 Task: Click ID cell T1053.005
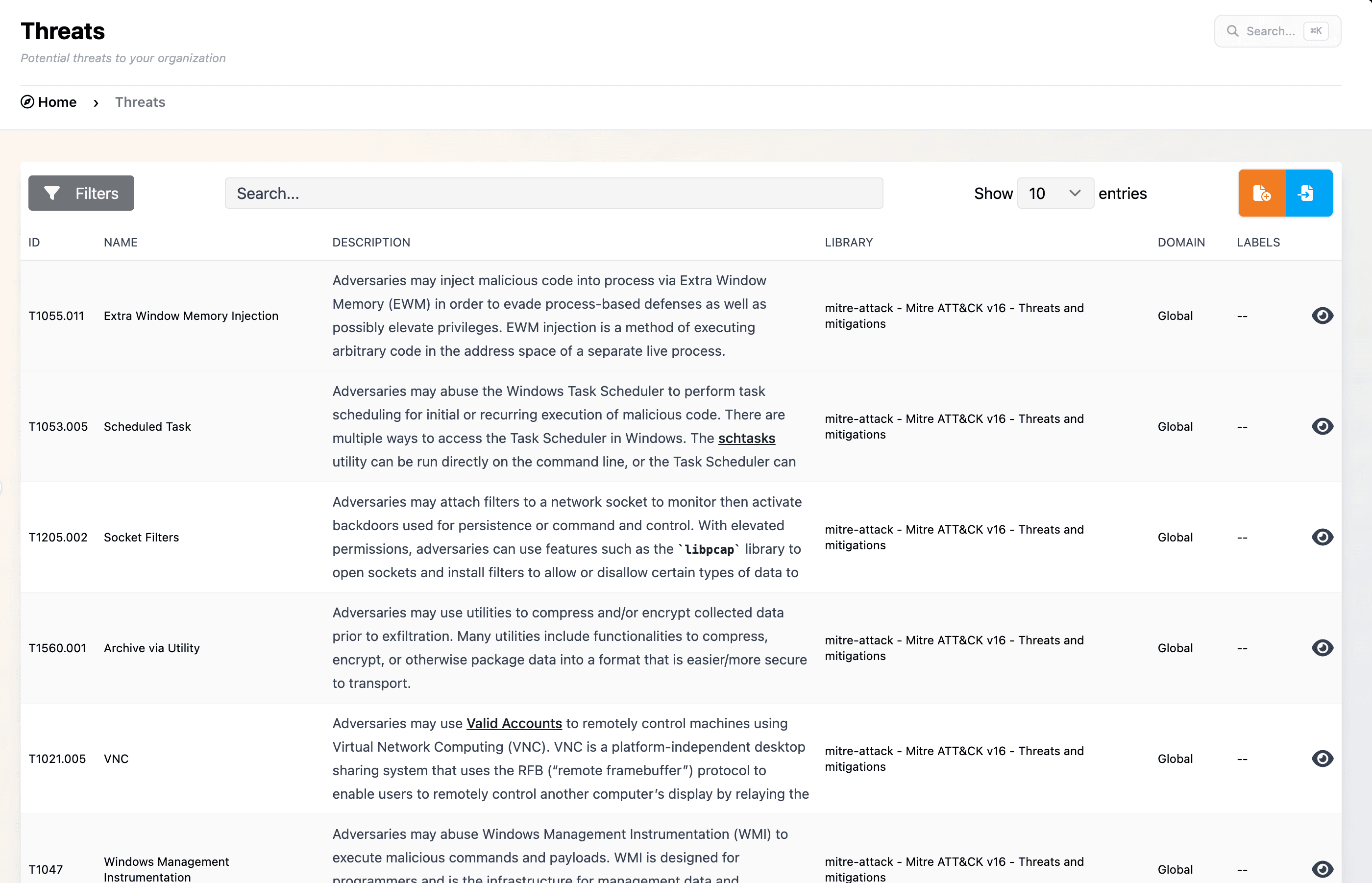click(x=58, y=427)
